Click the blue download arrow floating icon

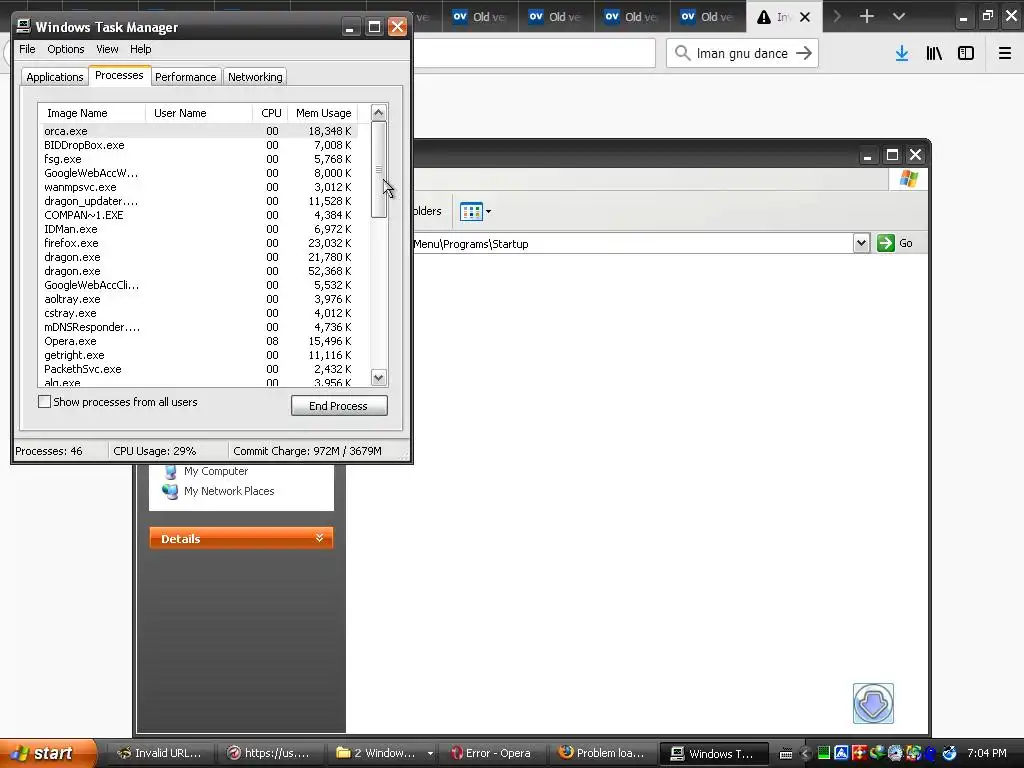(873, 703)
